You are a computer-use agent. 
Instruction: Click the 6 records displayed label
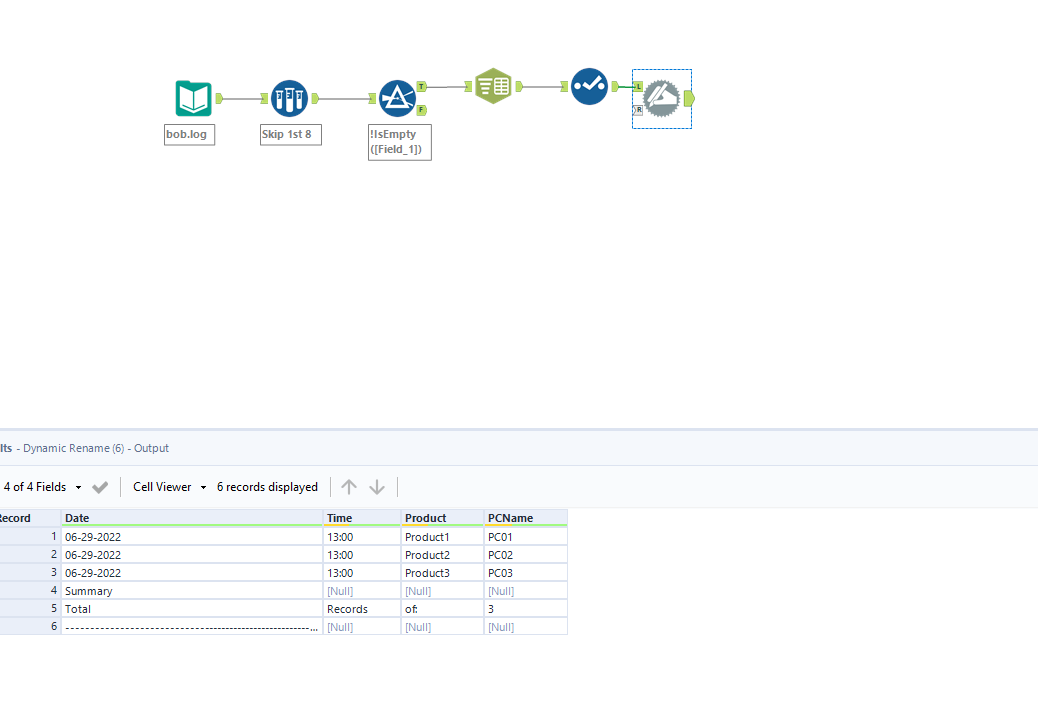267,486
